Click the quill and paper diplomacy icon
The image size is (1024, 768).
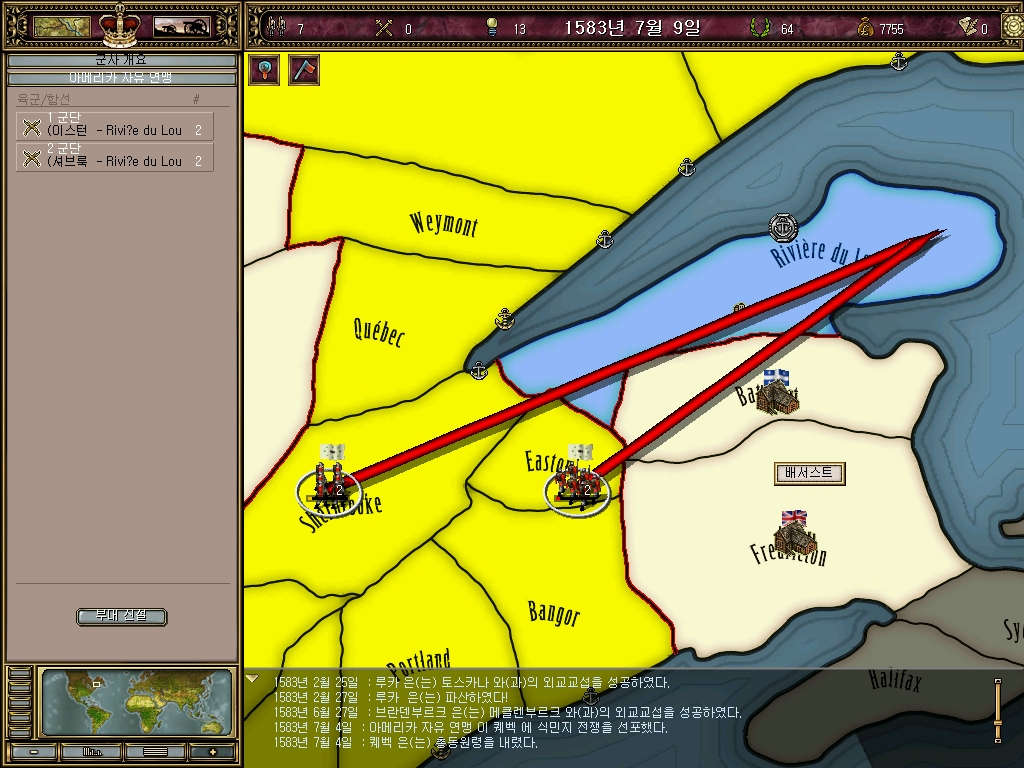(969, 27)
